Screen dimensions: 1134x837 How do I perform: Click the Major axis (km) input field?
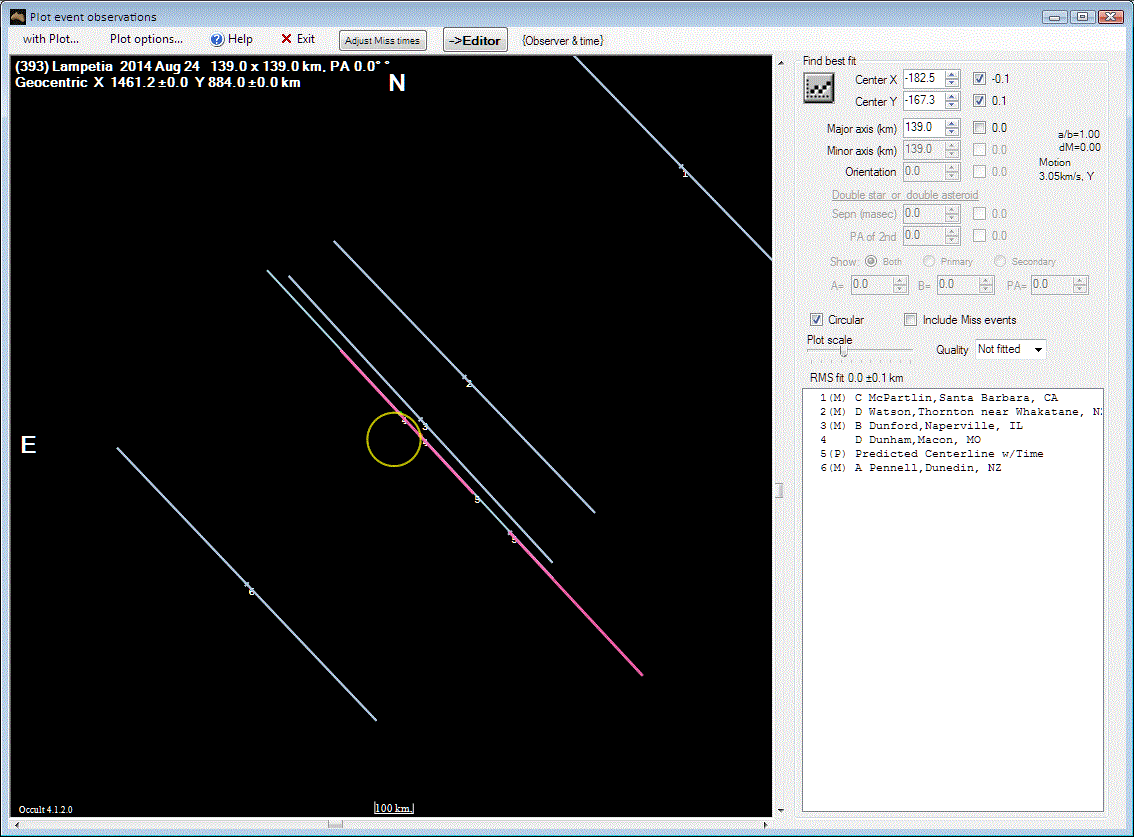pos(924,127)
